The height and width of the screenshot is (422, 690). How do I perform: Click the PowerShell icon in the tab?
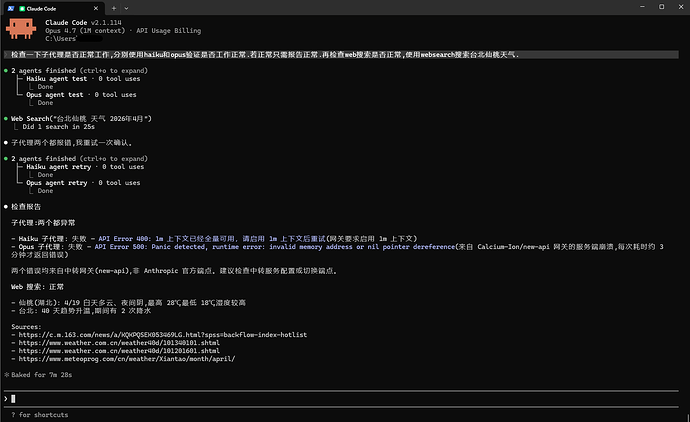11,8
